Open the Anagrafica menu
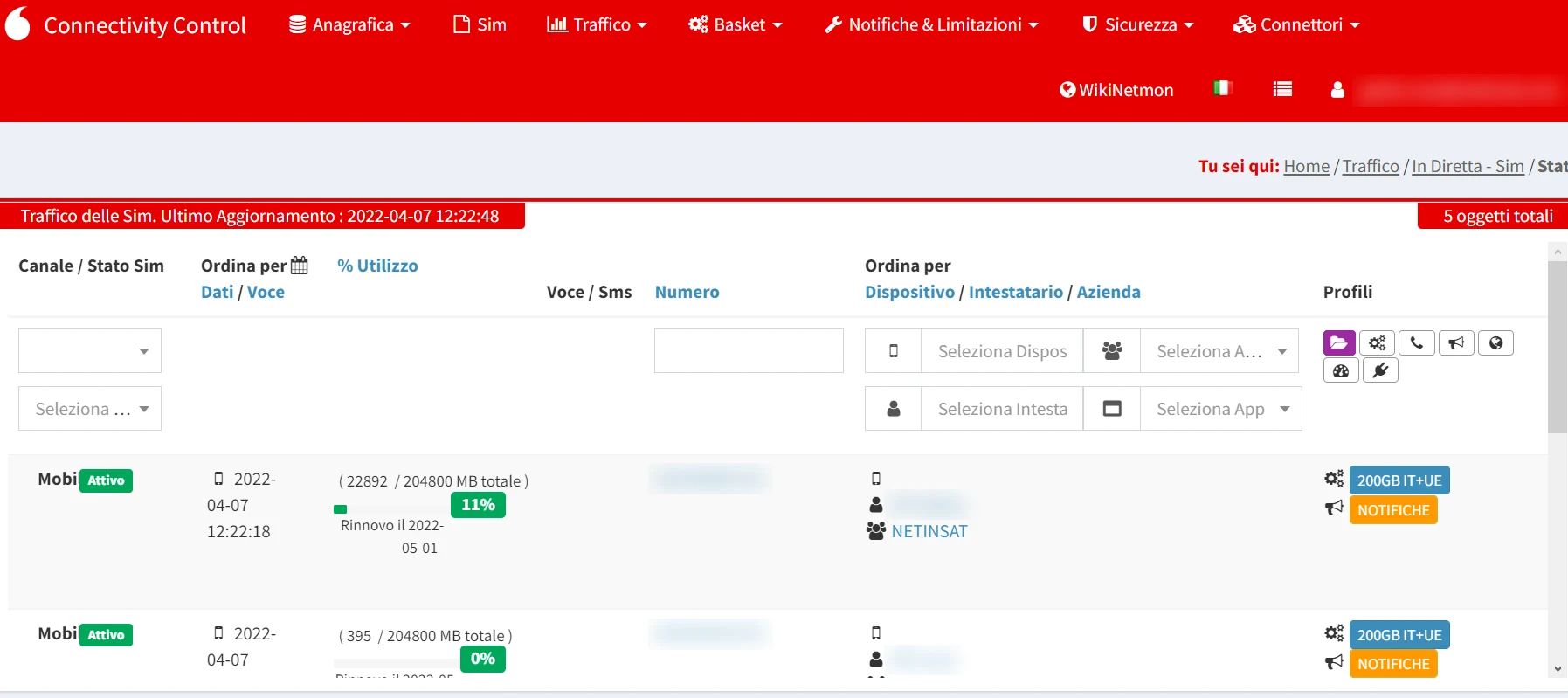Viewport: 1568px width, 698px height. tap(349, 24)
